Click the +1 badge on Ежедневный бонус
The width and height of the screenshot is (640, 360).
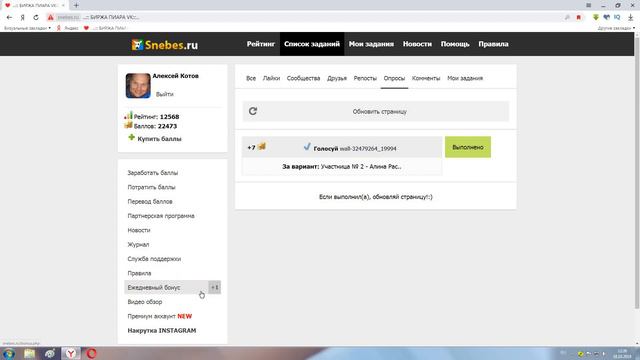(x=214, y=287)
